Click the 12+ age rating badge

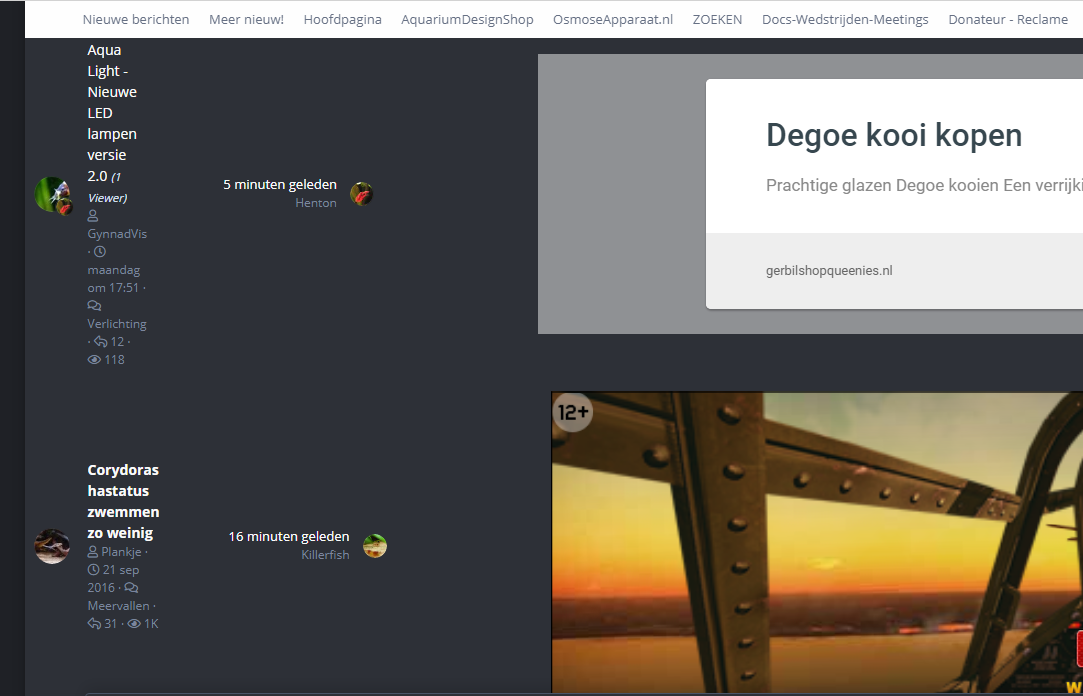tap(573, 411)
